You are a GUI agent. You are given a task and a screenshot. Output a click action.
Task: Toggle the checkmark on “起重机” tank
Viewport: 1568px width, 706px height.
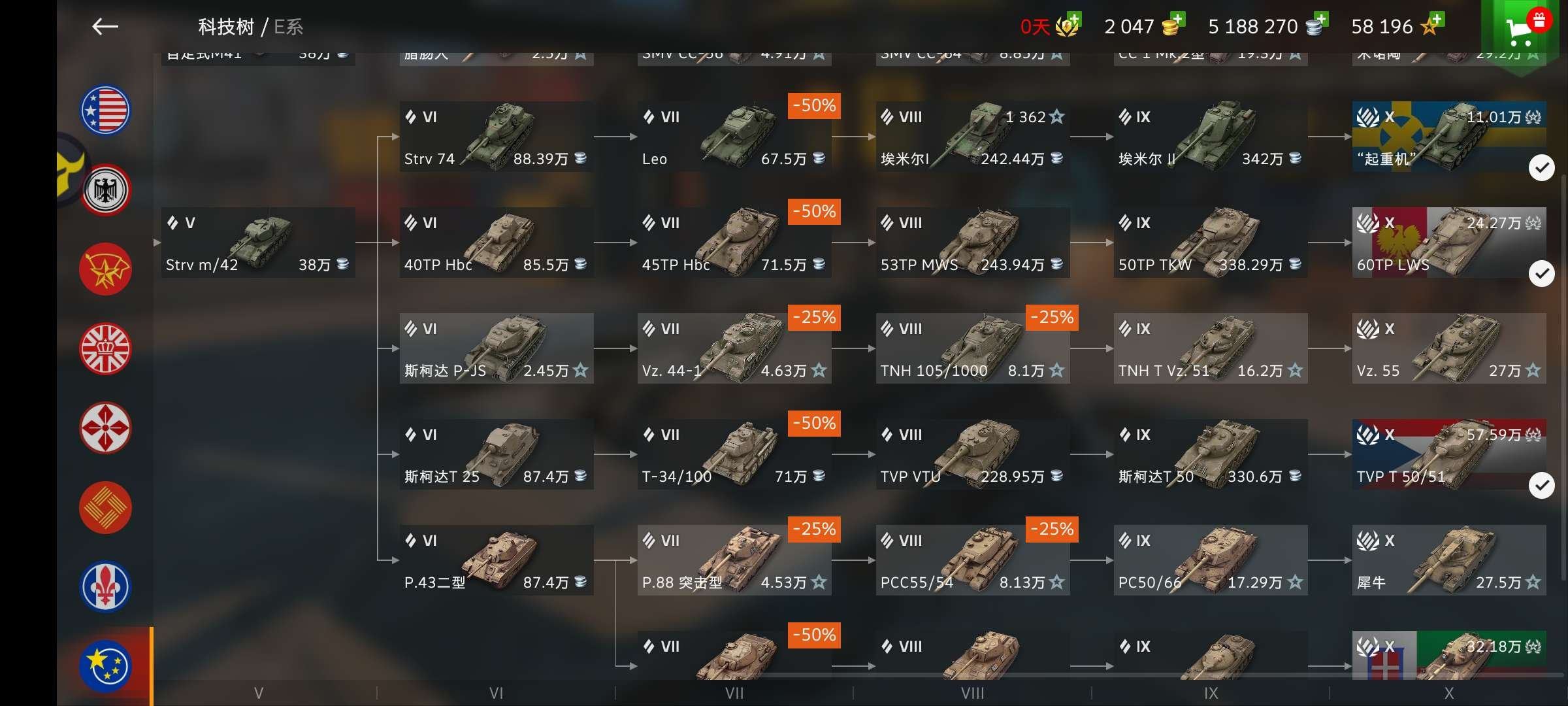tap(1541, 168)
